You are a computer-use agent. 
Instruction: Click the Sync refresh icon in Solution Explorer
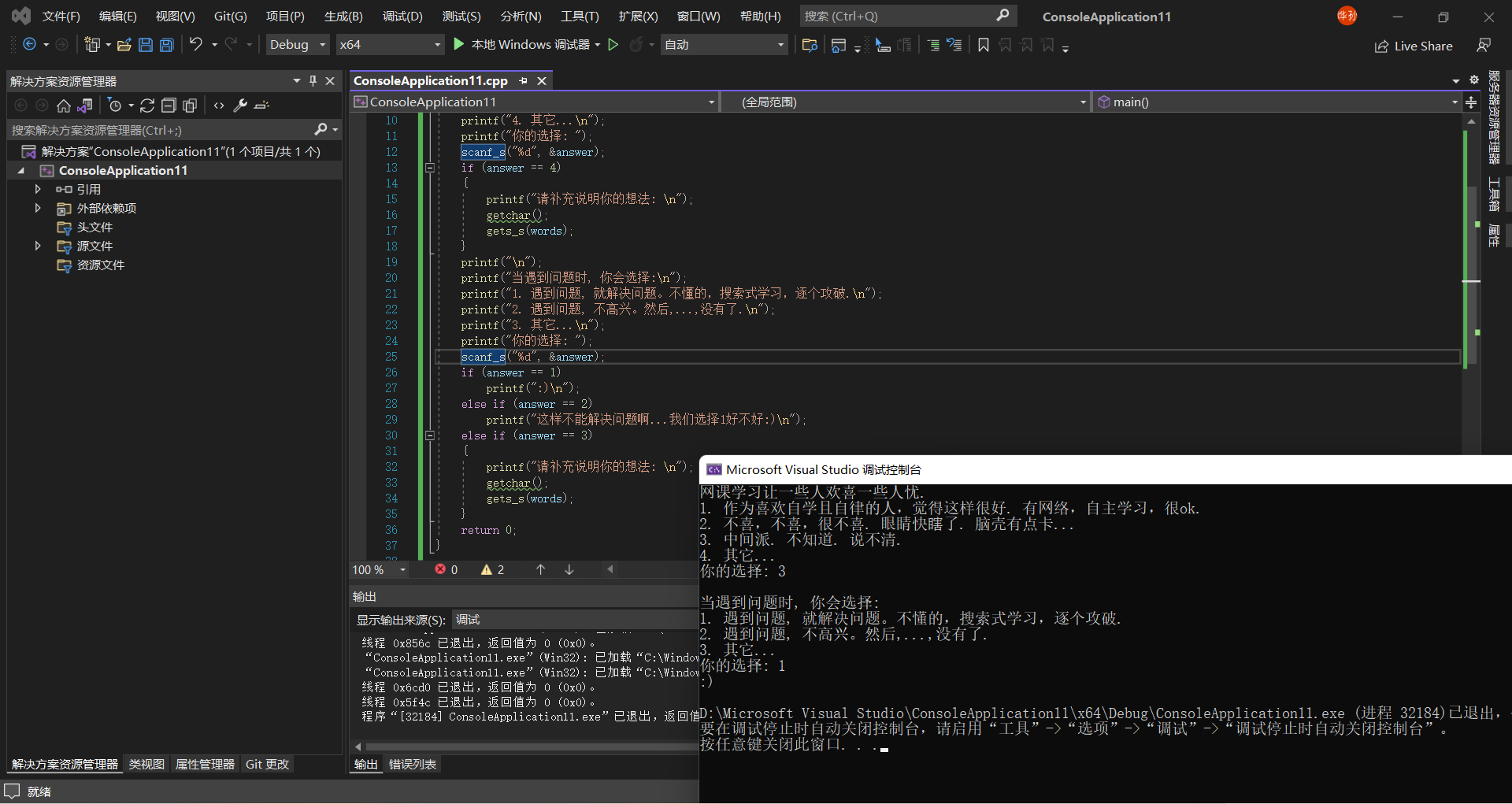point(147,106)
